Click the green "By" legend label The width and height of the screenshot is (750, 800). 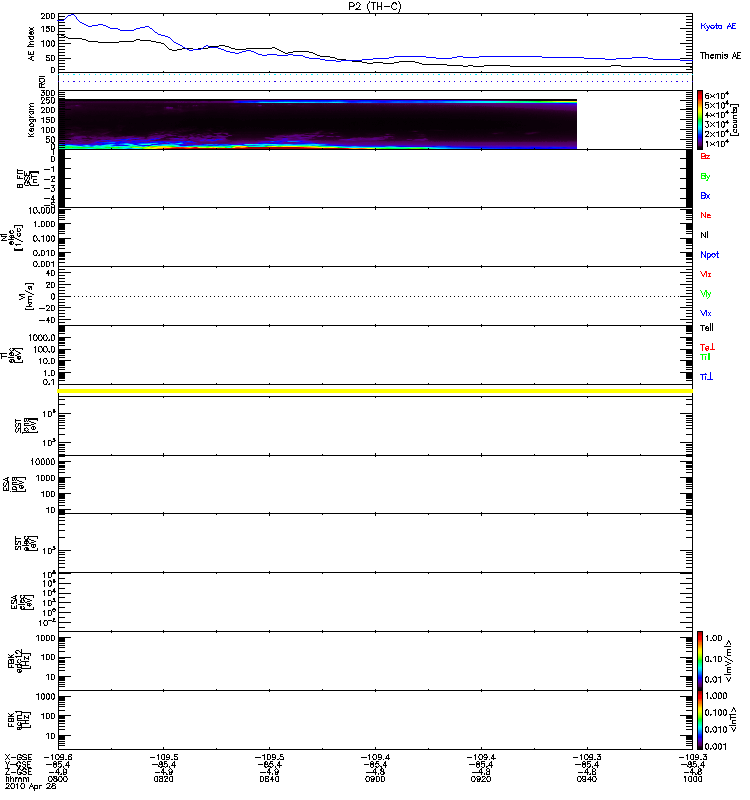[705, 177]
